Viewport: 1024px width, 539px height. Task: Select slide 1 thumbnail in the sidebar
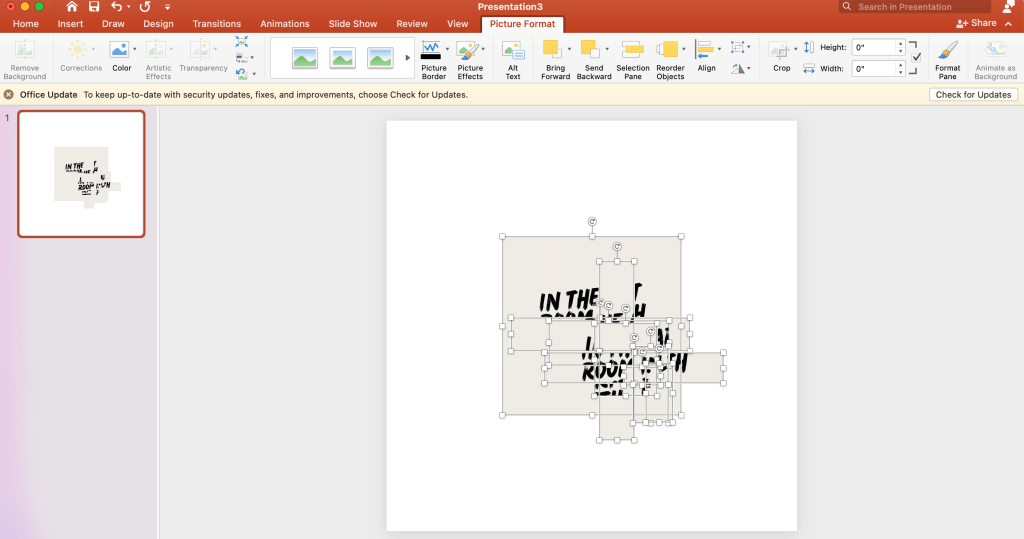tap(81, 174)
